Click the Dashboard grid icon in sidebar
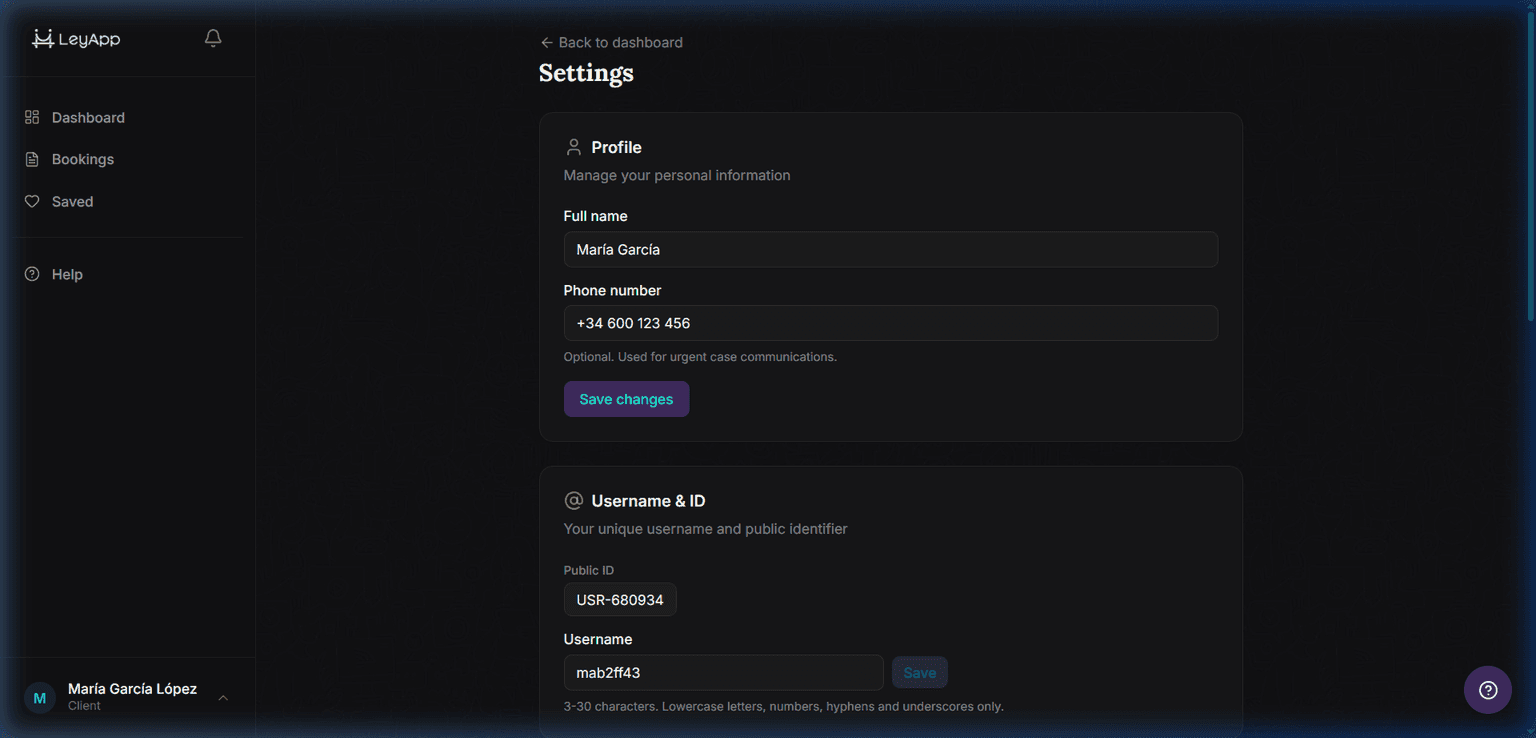 click(x=31, y=117)
